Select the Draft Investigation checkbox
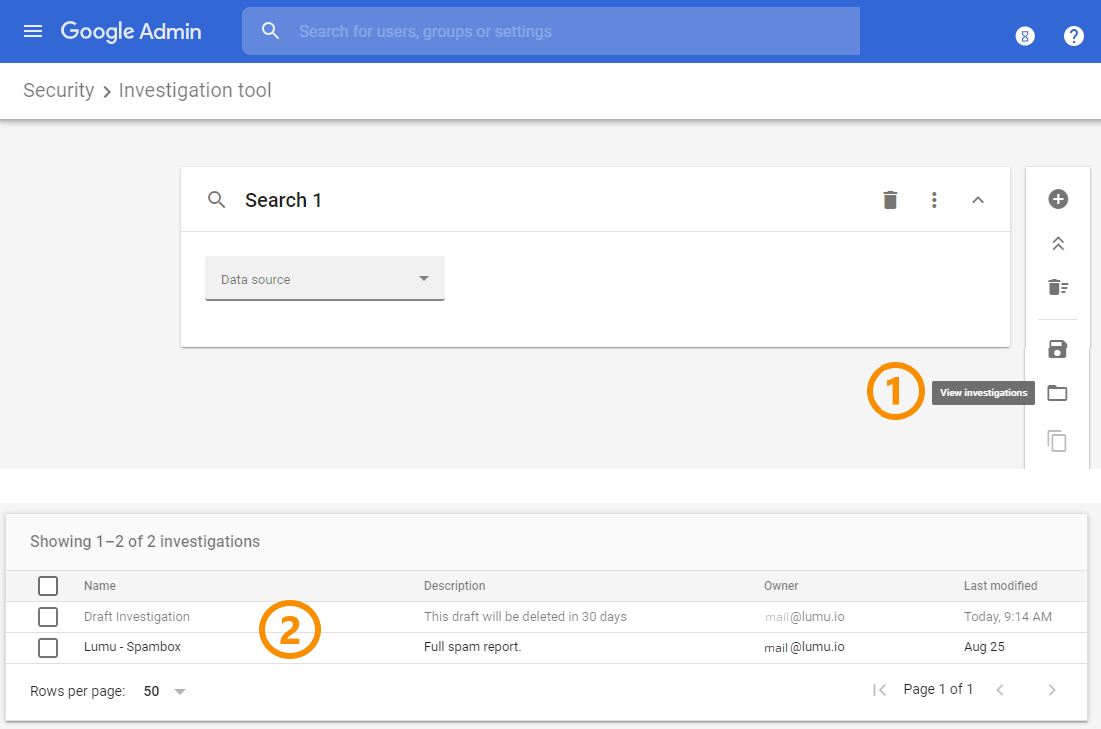The height and width of the screenshot is (729, 1101). (x=48, y=617)
